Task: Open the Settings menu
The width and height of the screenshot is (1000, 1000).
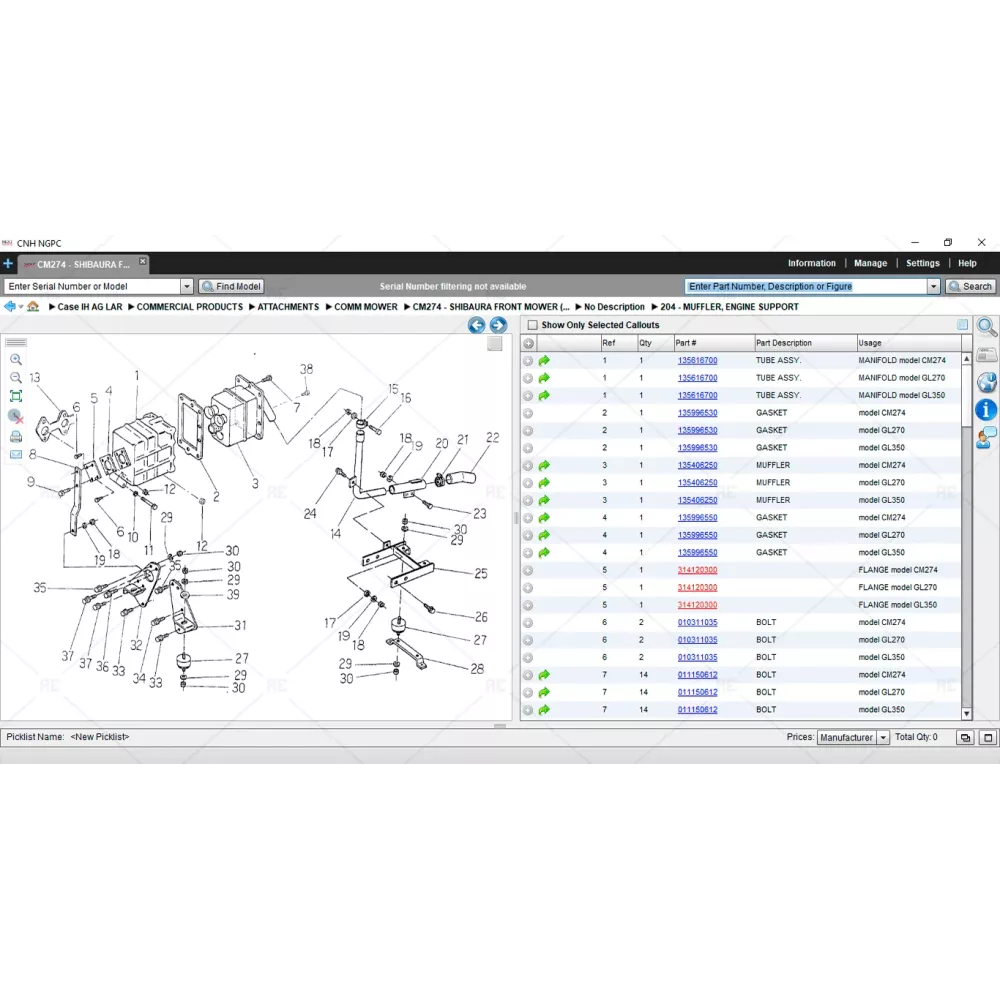Action: (x=922, y=263)
